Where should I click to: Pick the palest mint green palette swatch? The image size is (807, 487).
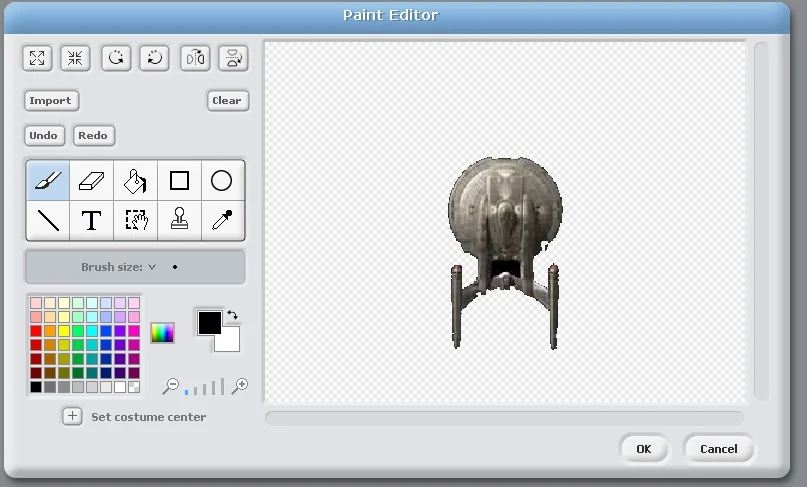[x=78, y=303]
